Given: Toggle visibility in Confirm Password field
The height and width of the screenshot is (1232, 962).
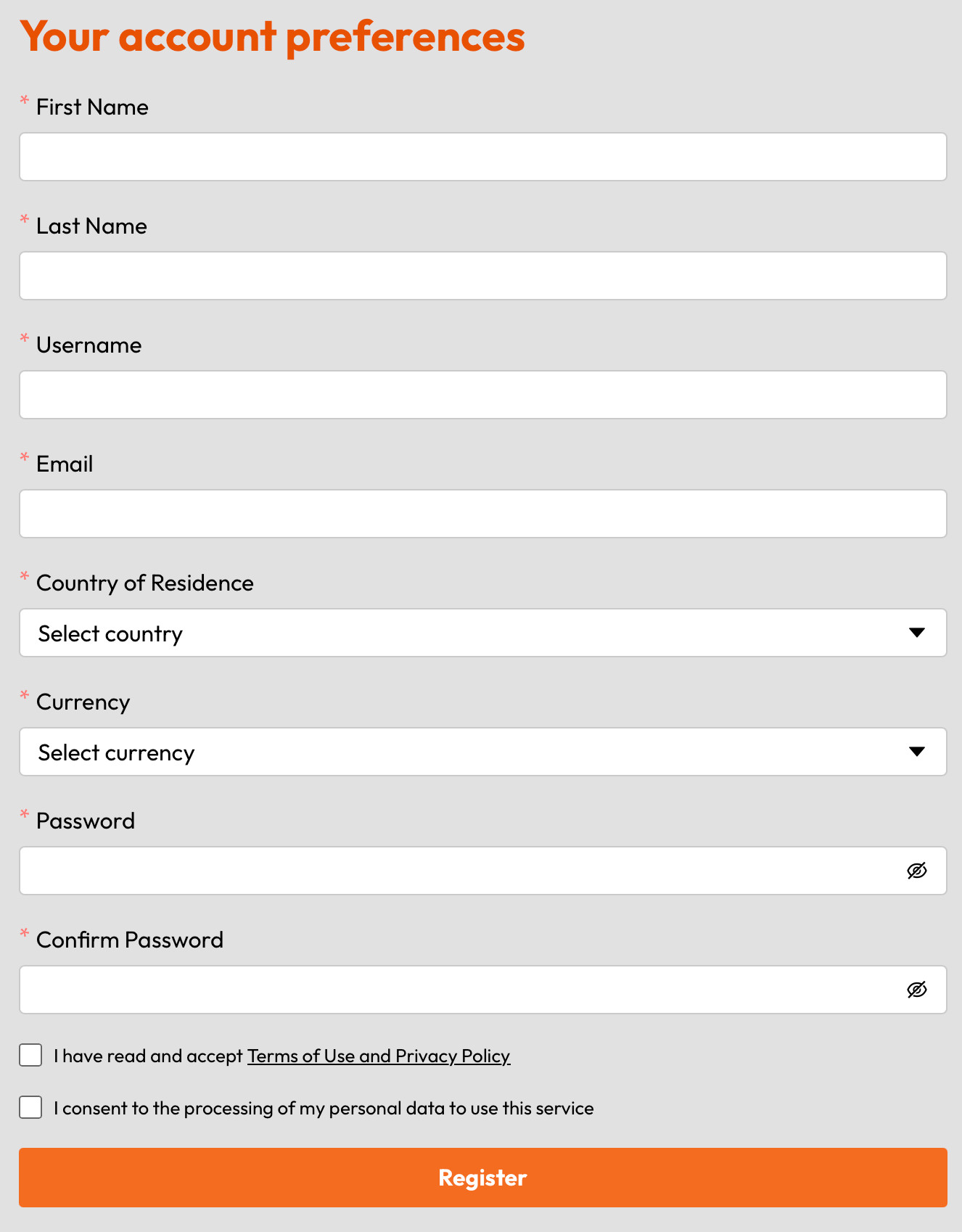Looking at the screenshot, I should [x=917, y=990].
